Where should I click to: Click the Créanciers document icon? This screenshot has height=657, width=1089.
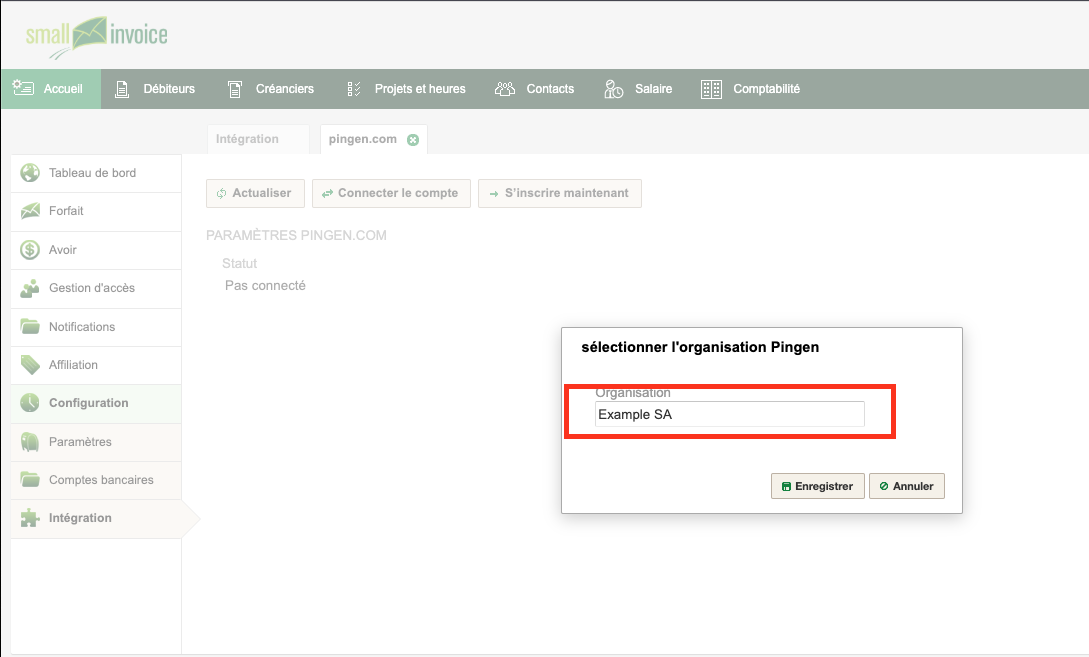point(235,89)
